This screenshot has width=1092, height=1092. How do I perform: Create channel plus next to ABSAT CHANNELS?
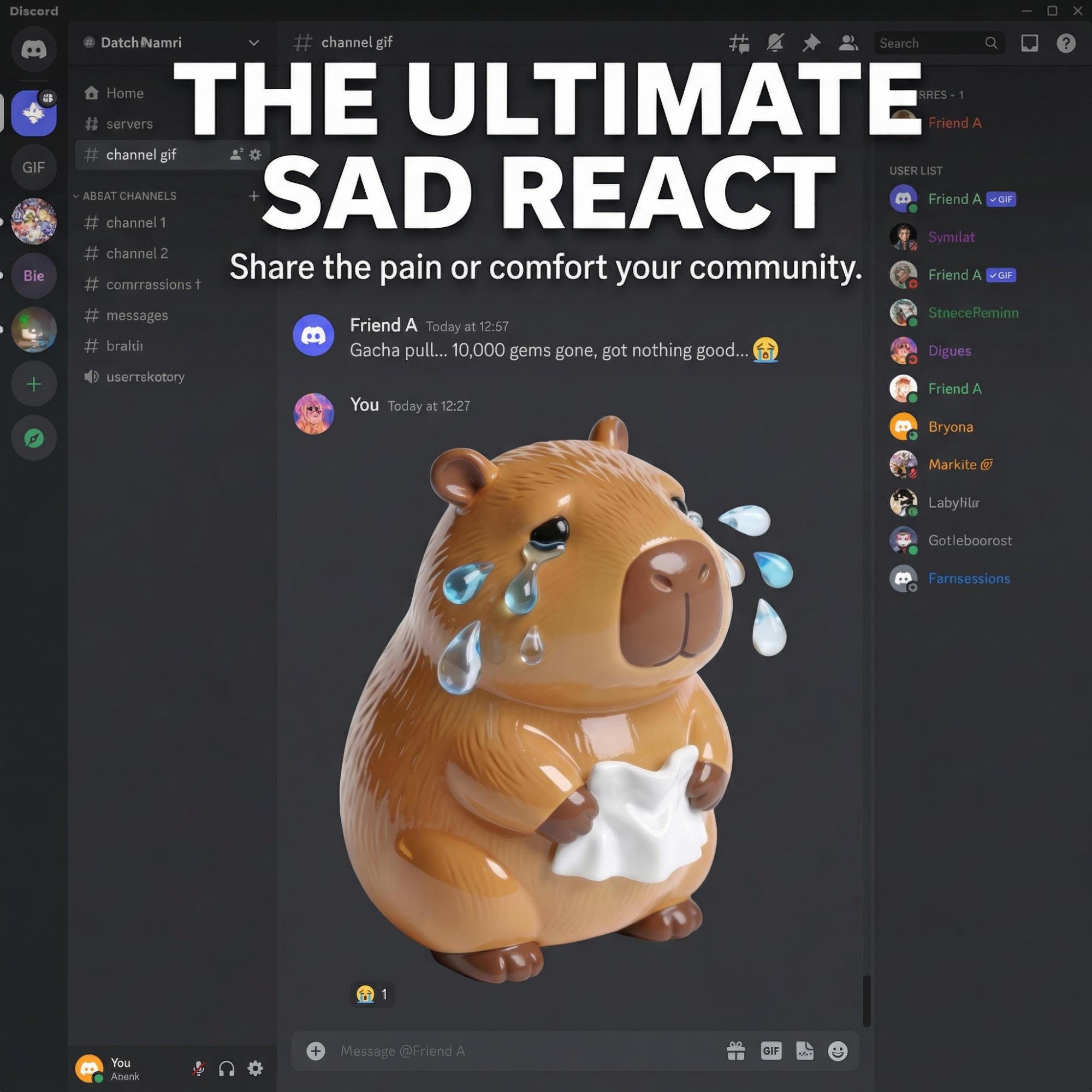254,196
